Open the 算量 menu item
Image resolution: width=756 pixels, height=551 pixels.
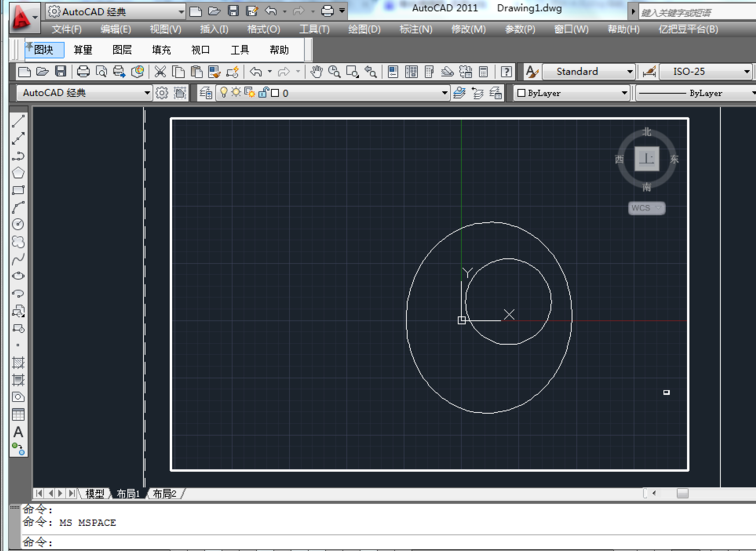click(x=83, y=50)
